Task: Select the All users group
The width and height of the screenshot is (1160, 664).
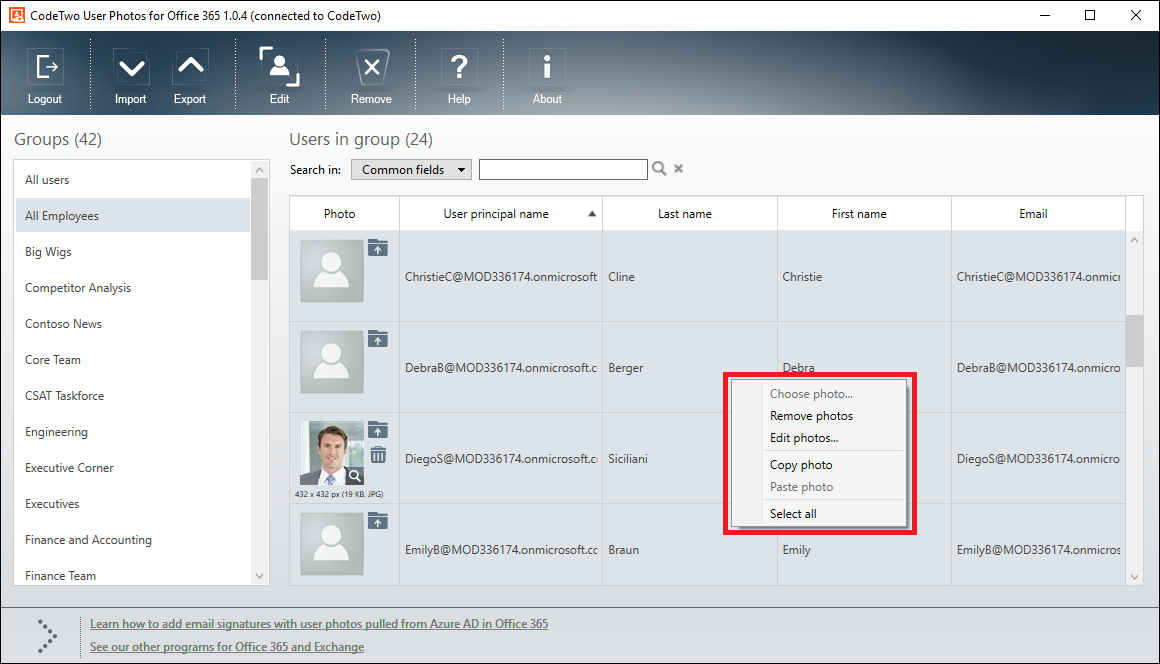Action: pyautogui.click(x=133, y=180)
